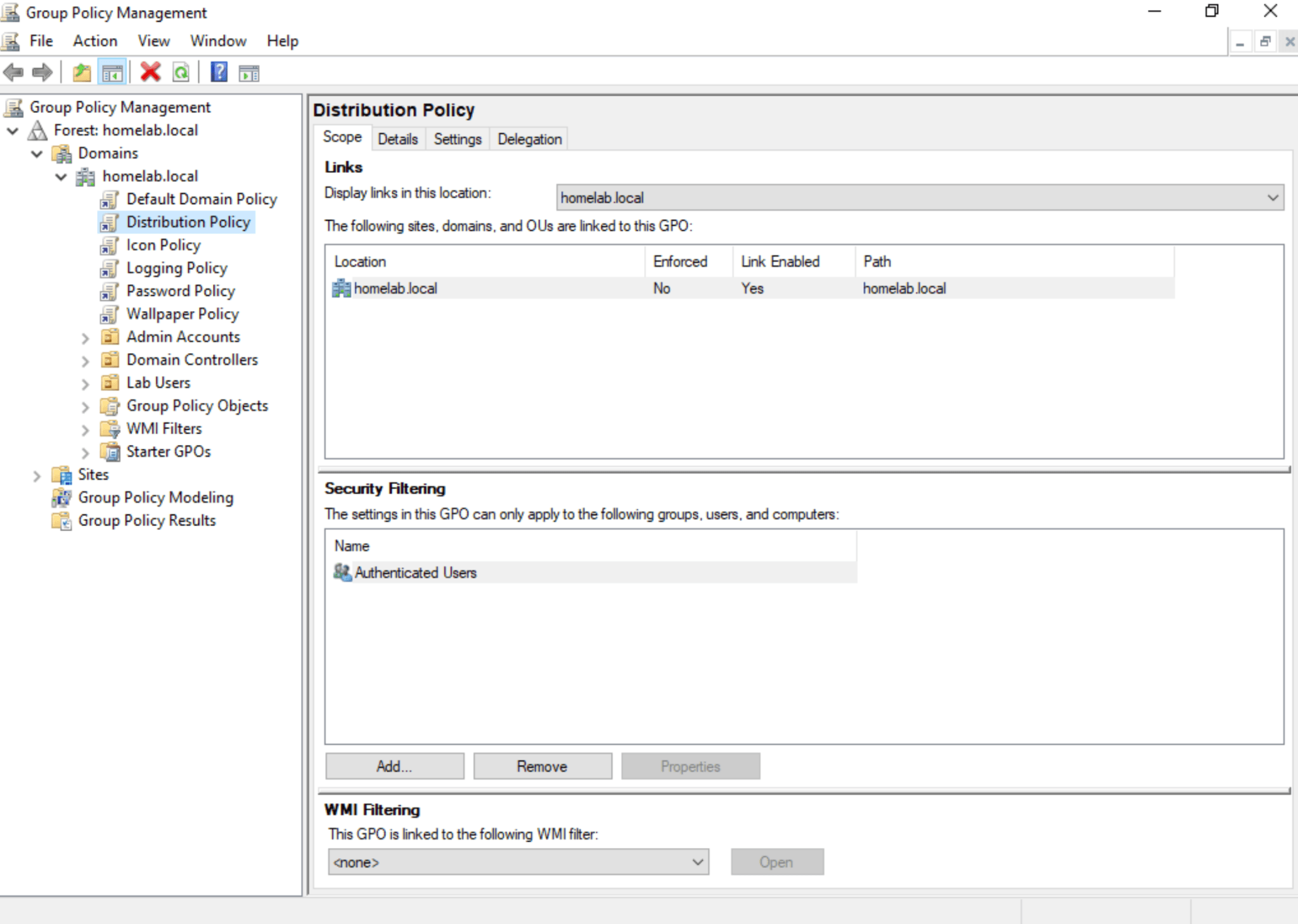The height and width of the screenshot is (924, 1298).
Task: Click the 'No' Enforced cell in the homelab.local row
Action: point(662,288)
